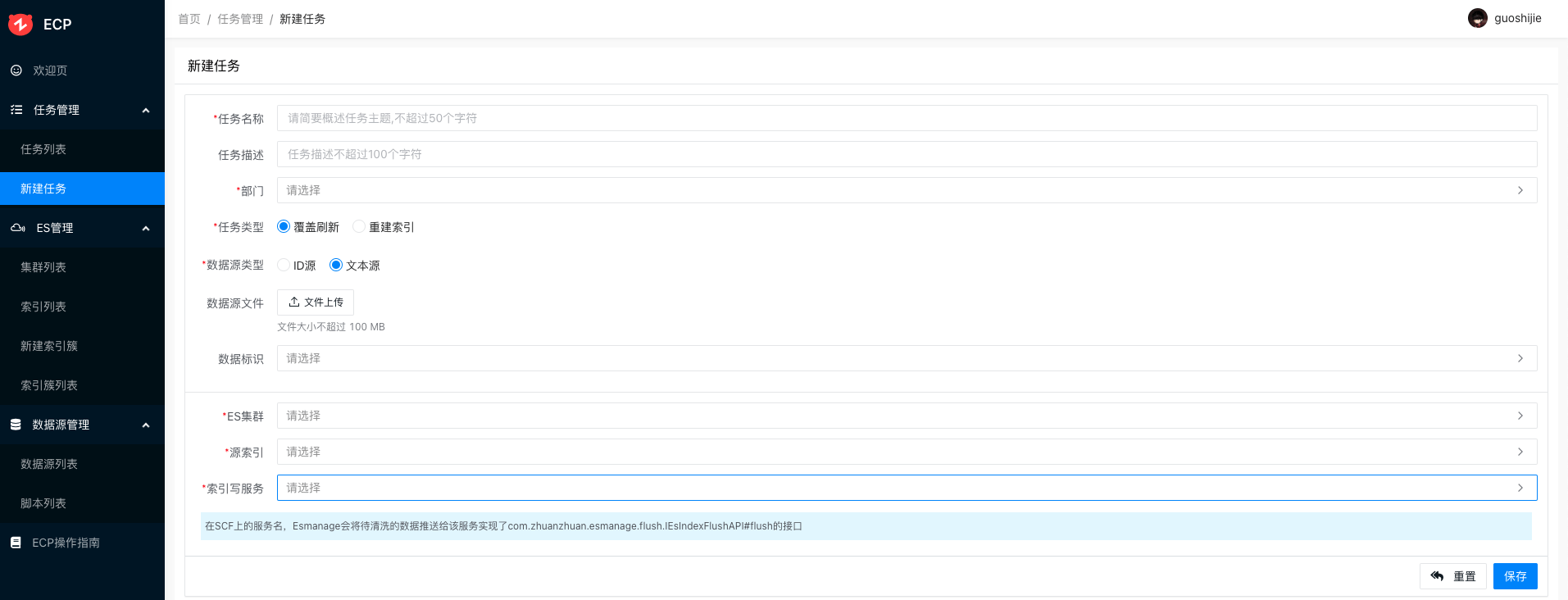Click the 首页 breadcrumb link
Screen dimensions: 1568x600
click(189, 19)
